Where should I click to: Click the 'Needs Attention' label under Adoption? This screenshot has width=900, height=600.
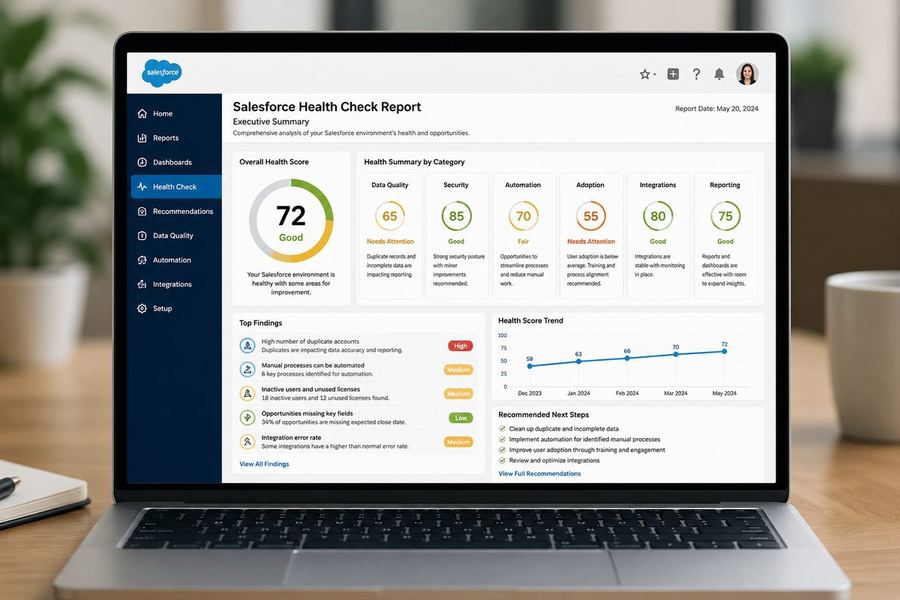[x=591, y=242]
